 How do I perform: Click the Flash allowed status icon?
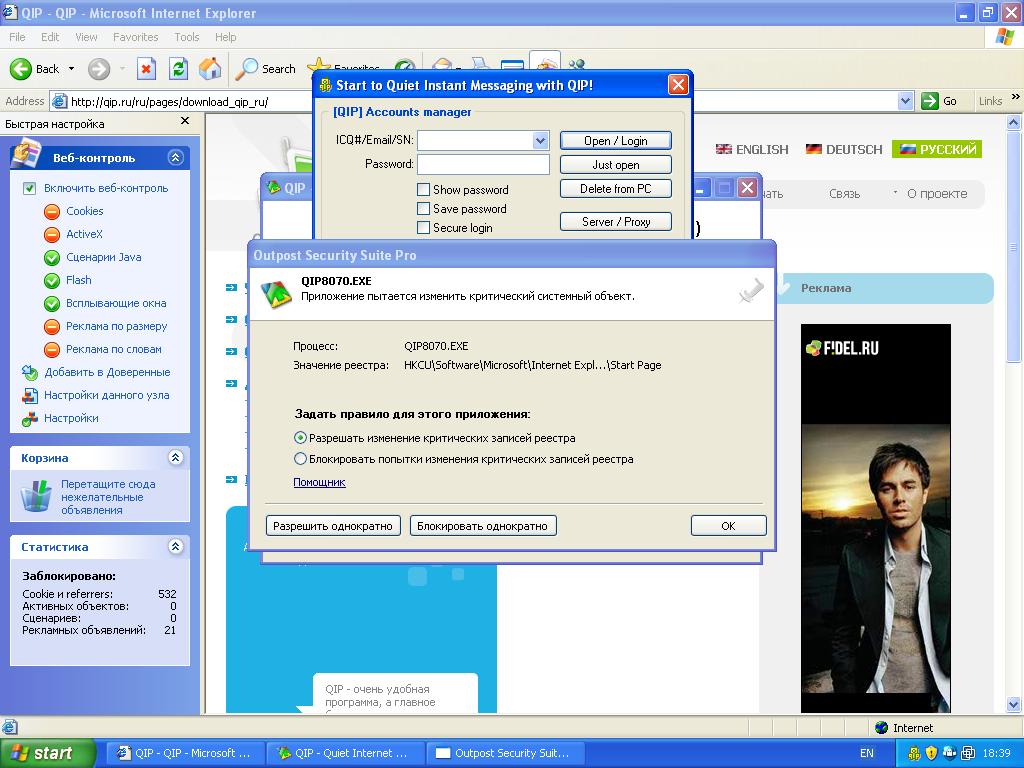(52, 280)
